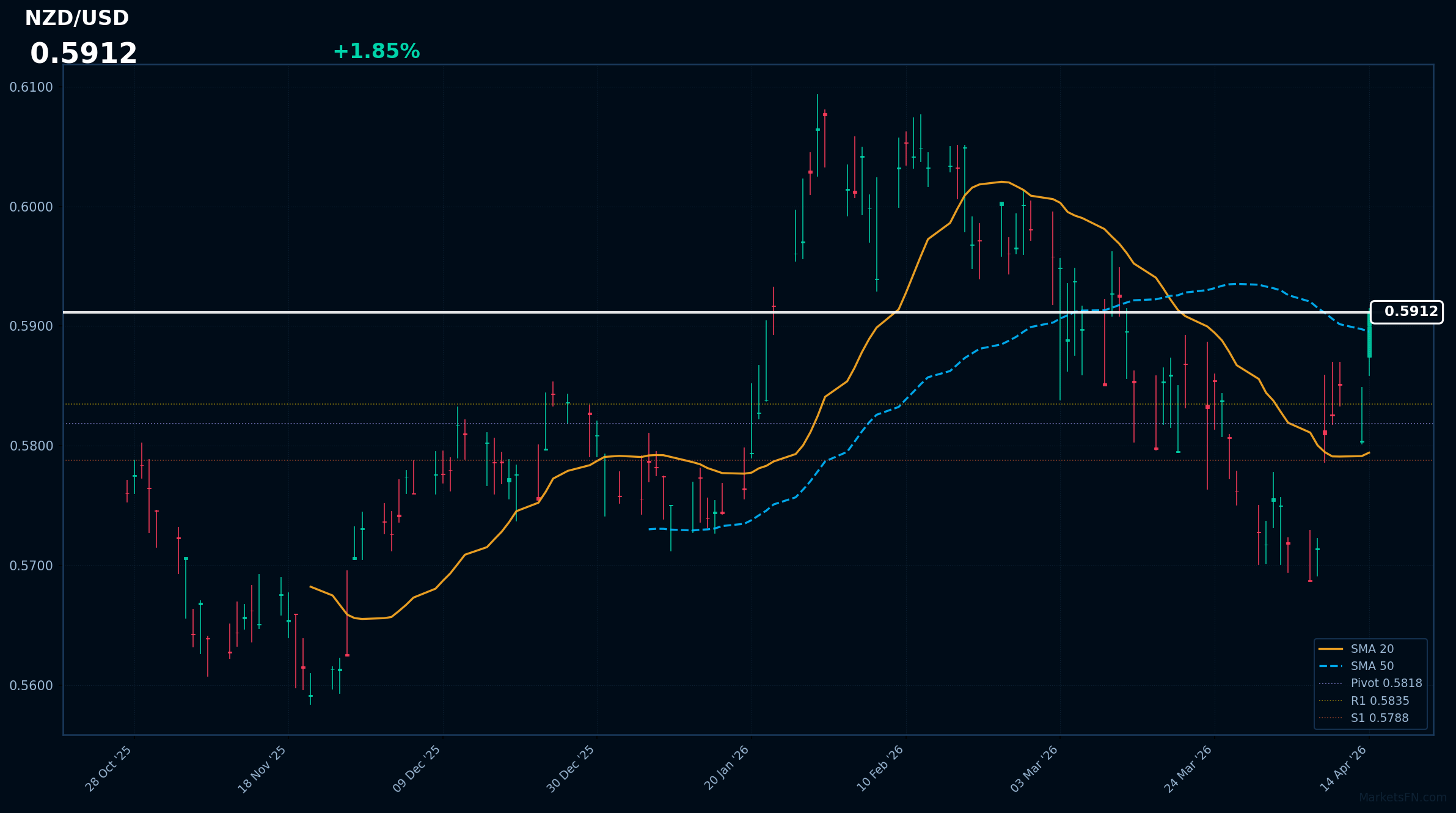Click the +1.85% change value
This screenshot has width=1456, height=813.
point(376,51)
